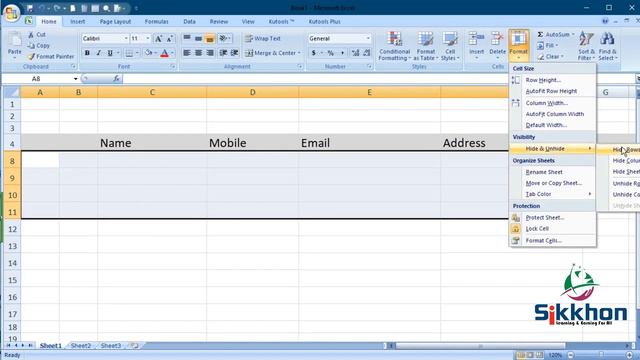Click the Grow Font icon
This screenshot has width=640, height=360.
tap(158, 39)
